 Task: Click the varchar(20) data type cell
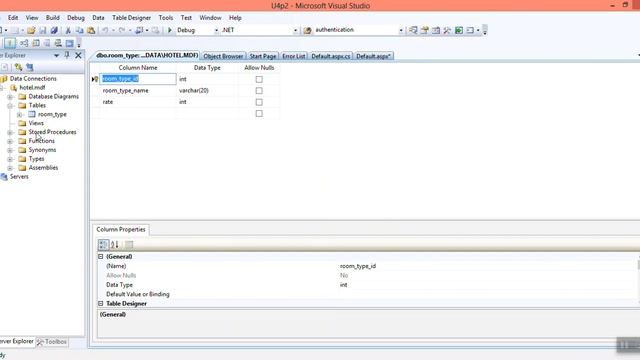point(207,91)
